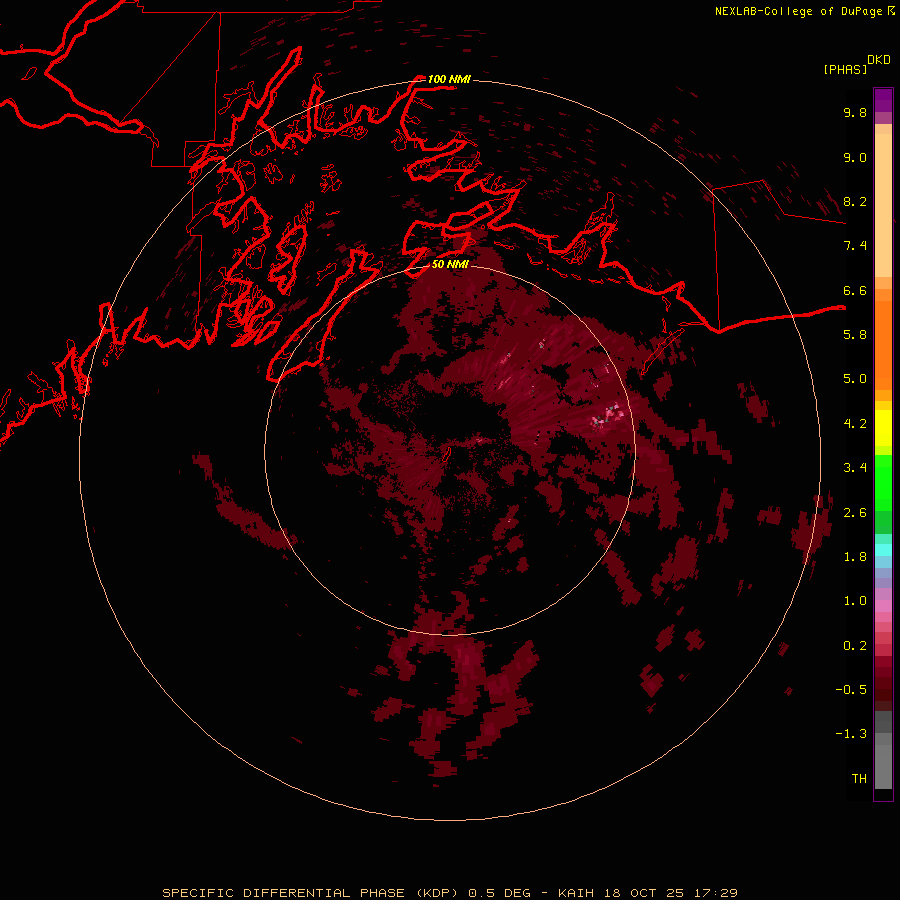Click the 6.6 scale value label

[855, 290]
